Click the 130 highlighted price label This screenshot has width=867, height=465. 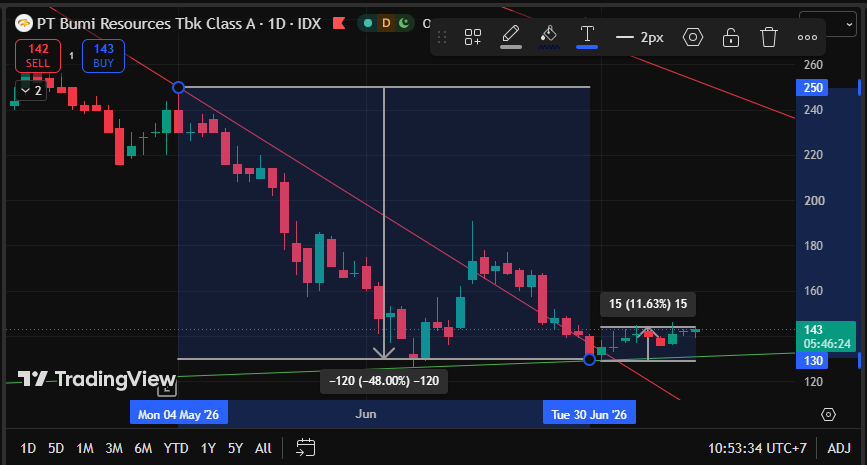(x=812, y=360)
